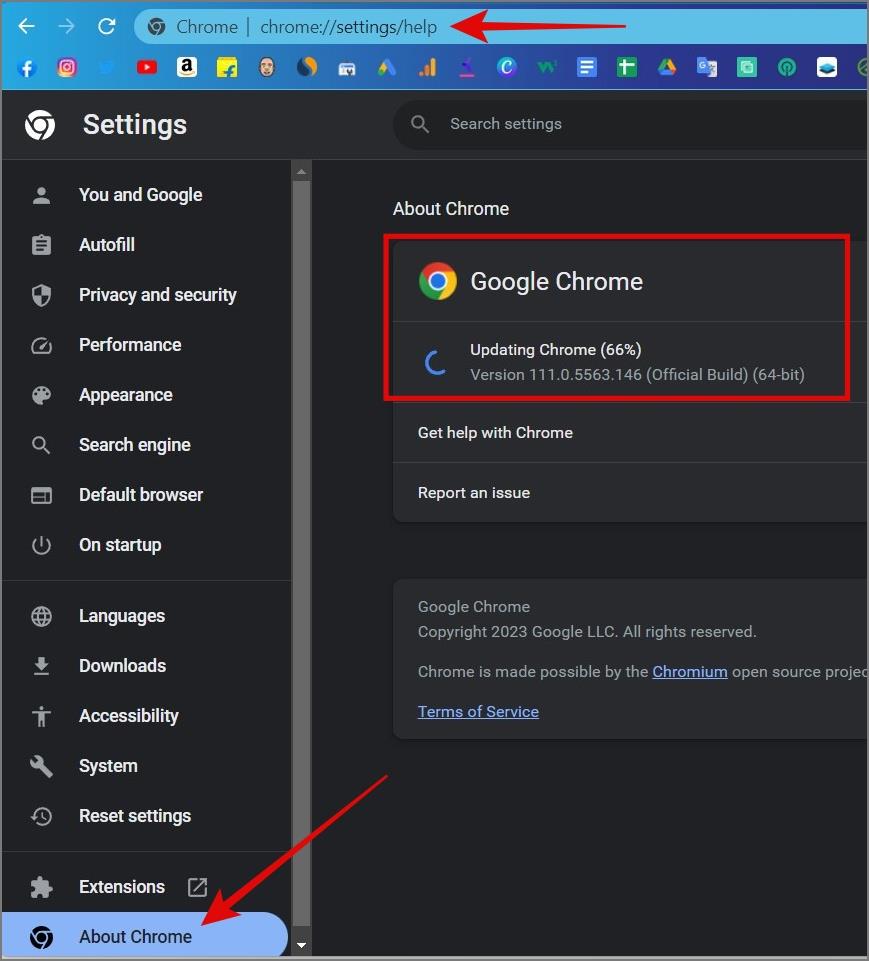Select Appearance in the sidebar
Screen dimensions: 869x961
[146, 395]
